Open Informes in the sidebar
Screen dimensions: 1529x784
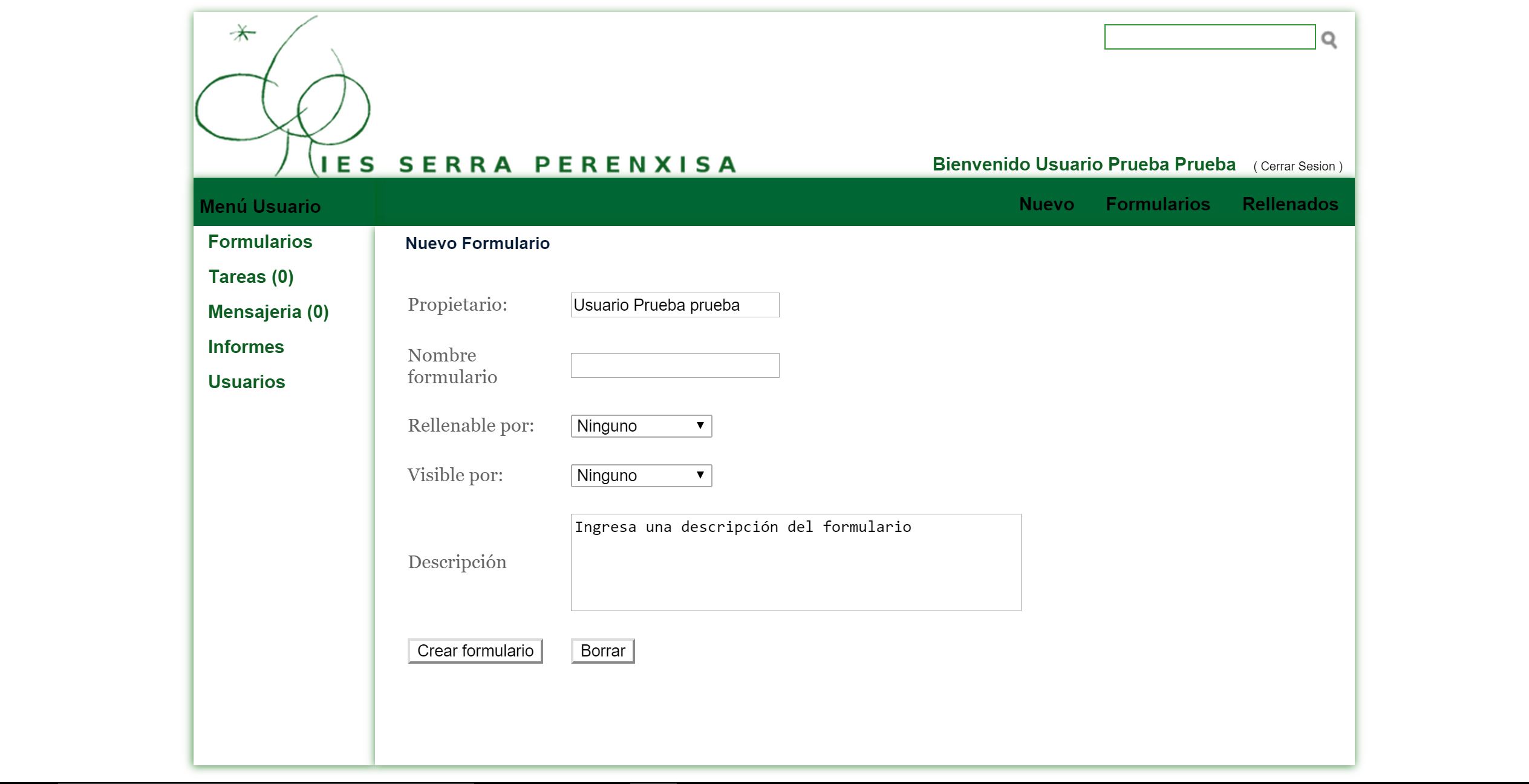click(246, 347)
